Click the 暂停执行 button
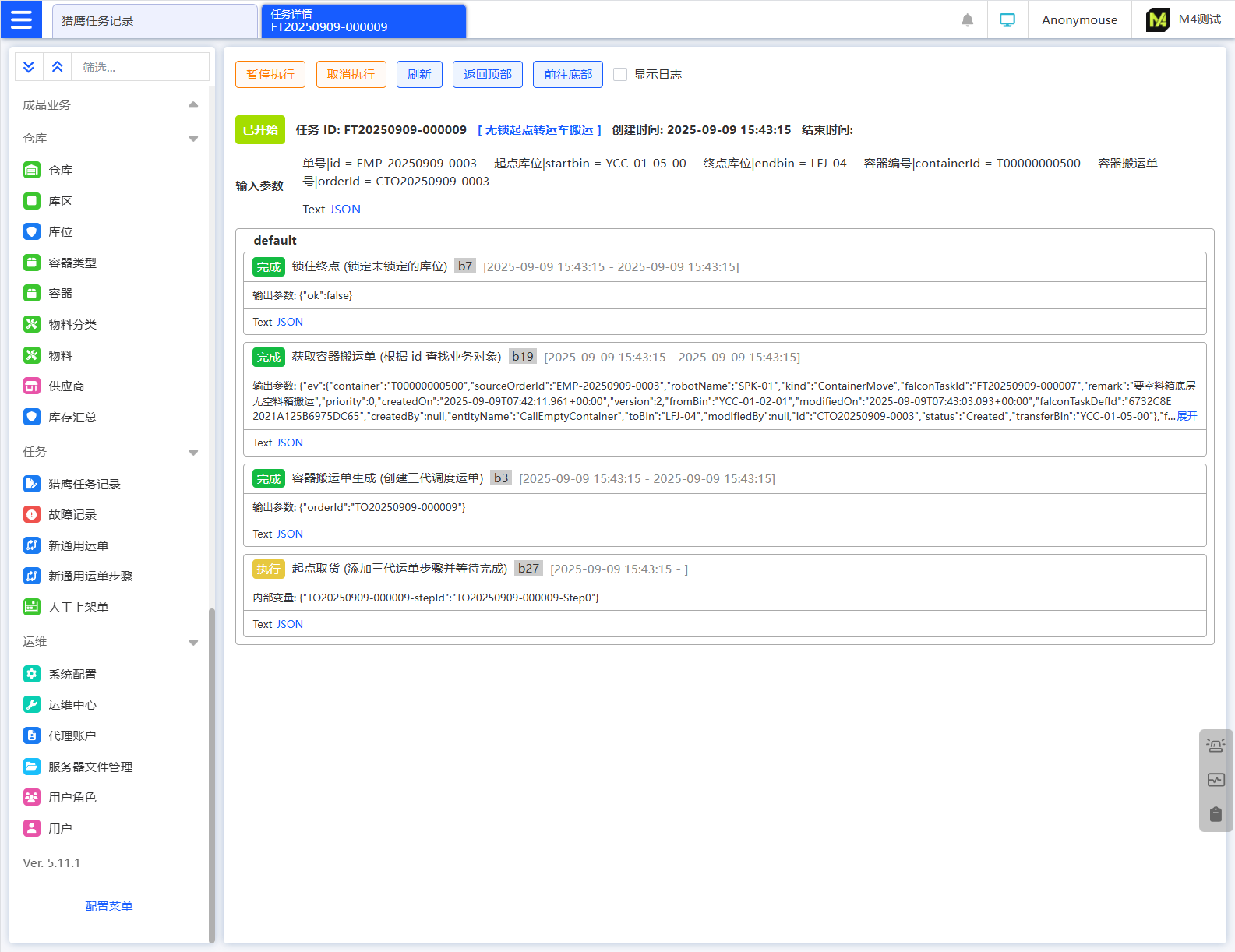 [270, 75]
